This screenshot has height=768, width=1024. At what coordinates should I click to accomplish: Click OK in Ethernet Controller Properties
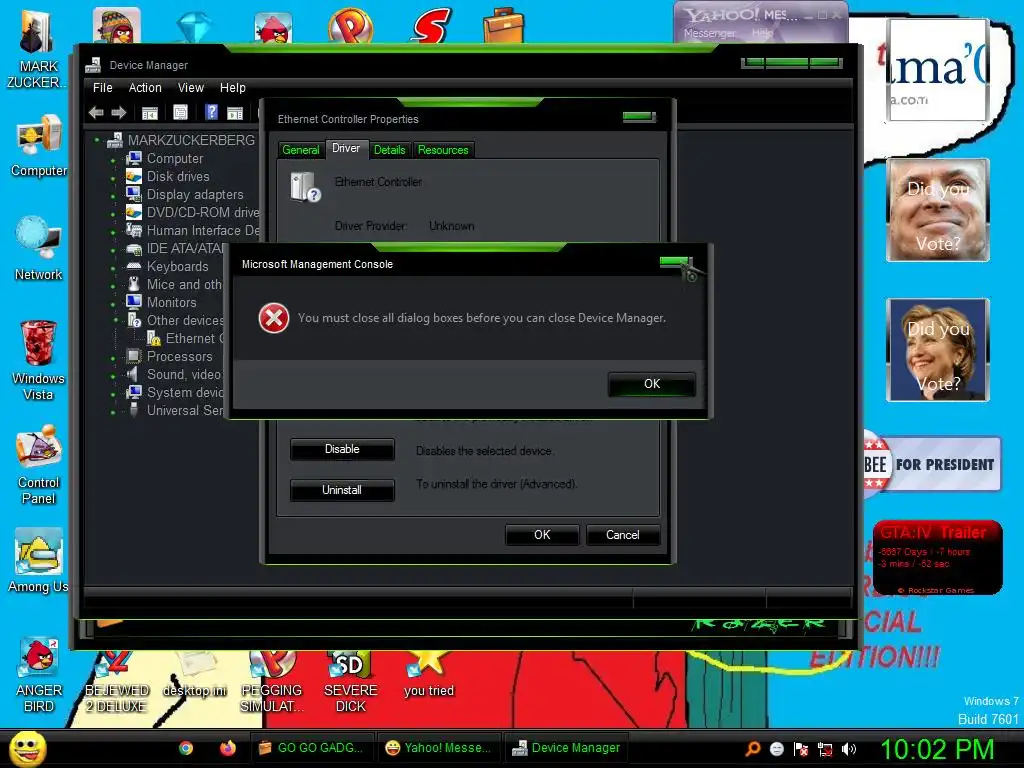click(x=542, y=535)
